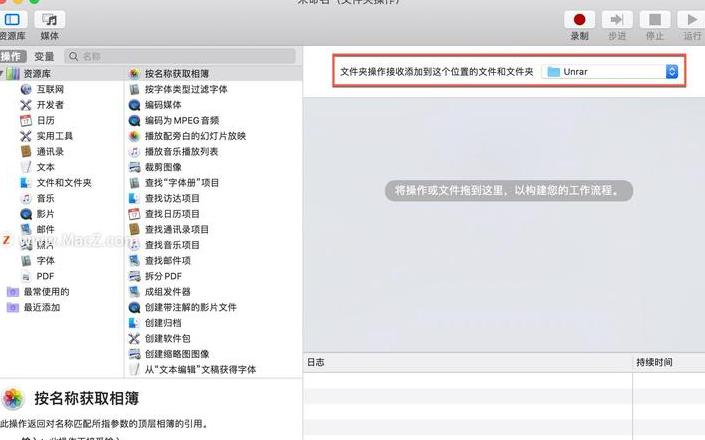Select the 文本 category icon
The image size is (705, 440).
(x=26, y=167)
